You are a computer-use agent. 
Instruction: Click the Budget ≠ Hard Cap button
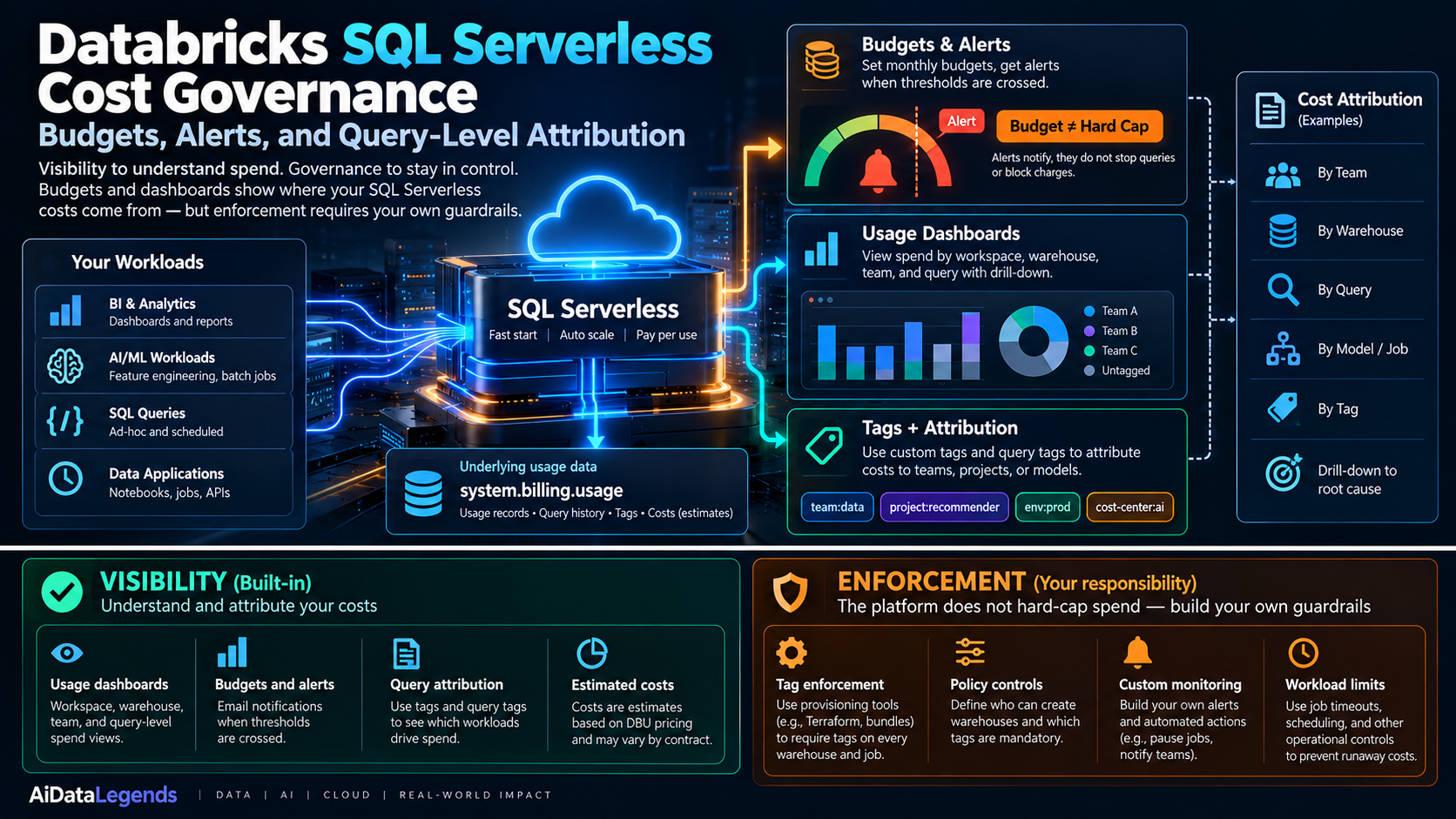1079,126
